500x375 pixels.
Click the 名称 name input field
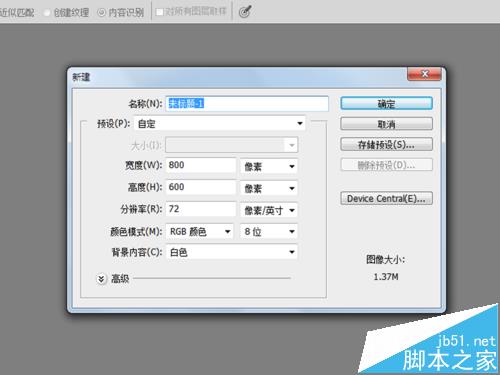pyautogui.click(x=247, y=104)
